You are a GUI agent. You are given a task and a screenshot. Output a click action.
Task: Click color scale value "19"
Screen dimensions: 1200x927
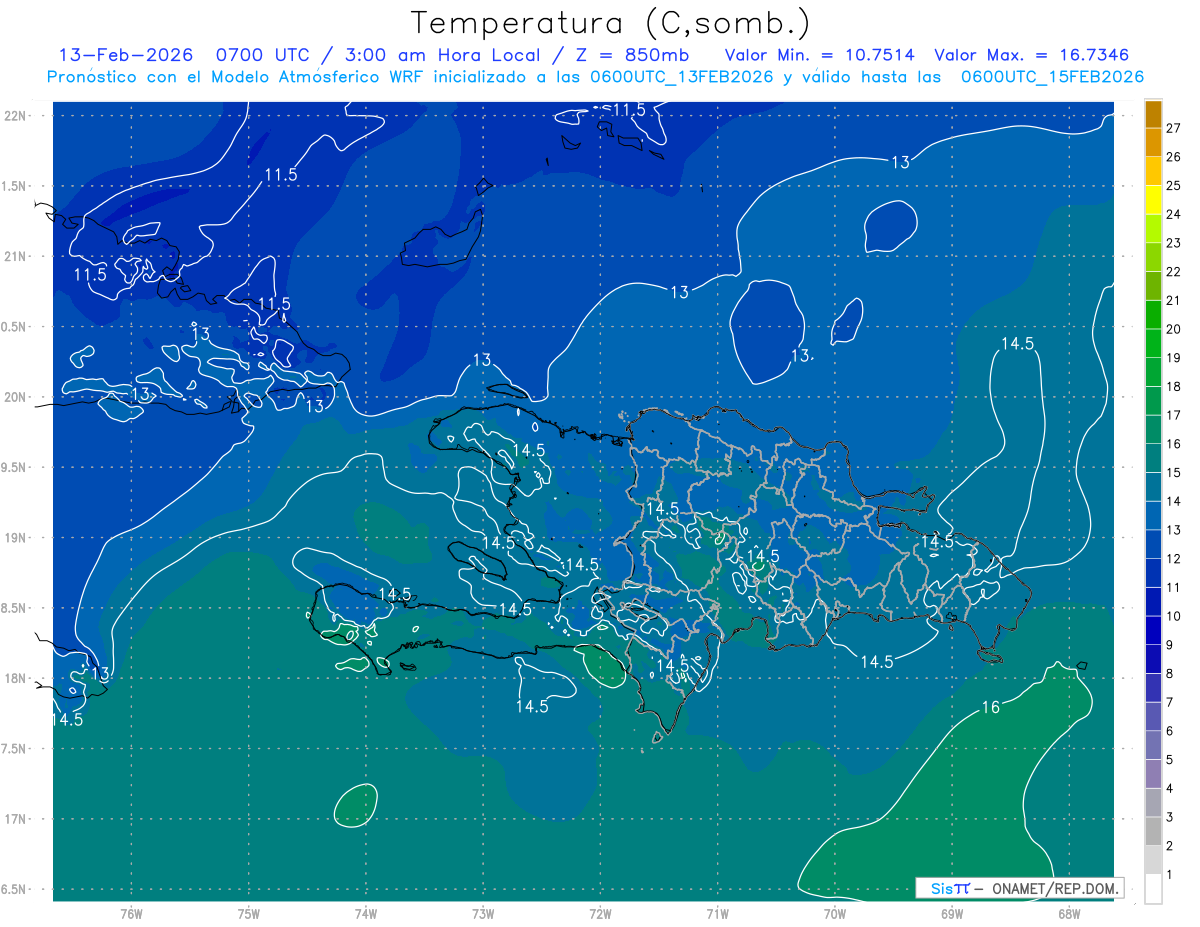(x=1174, y=358)
